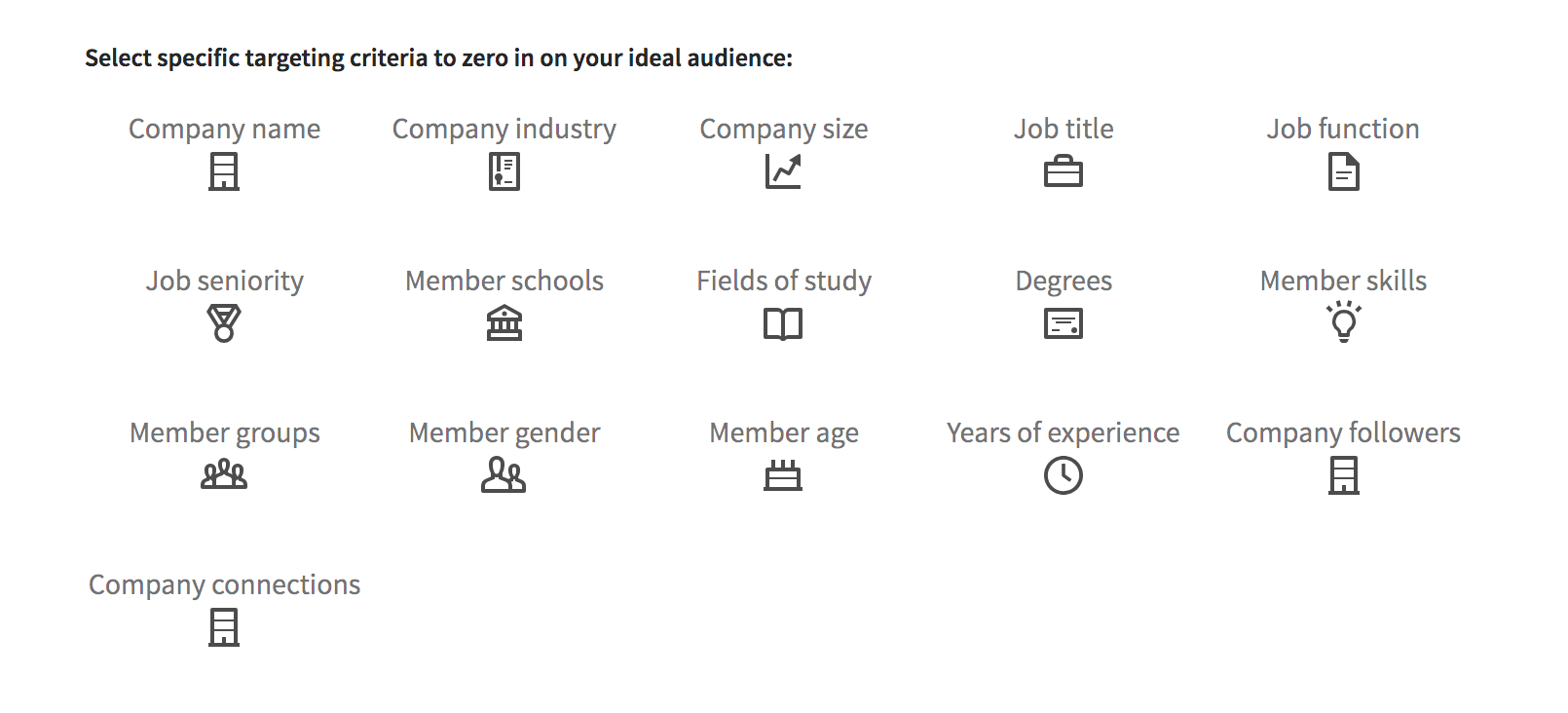Click the Company size chart icon
The image size is (1568, 713).
click(783, 172)
